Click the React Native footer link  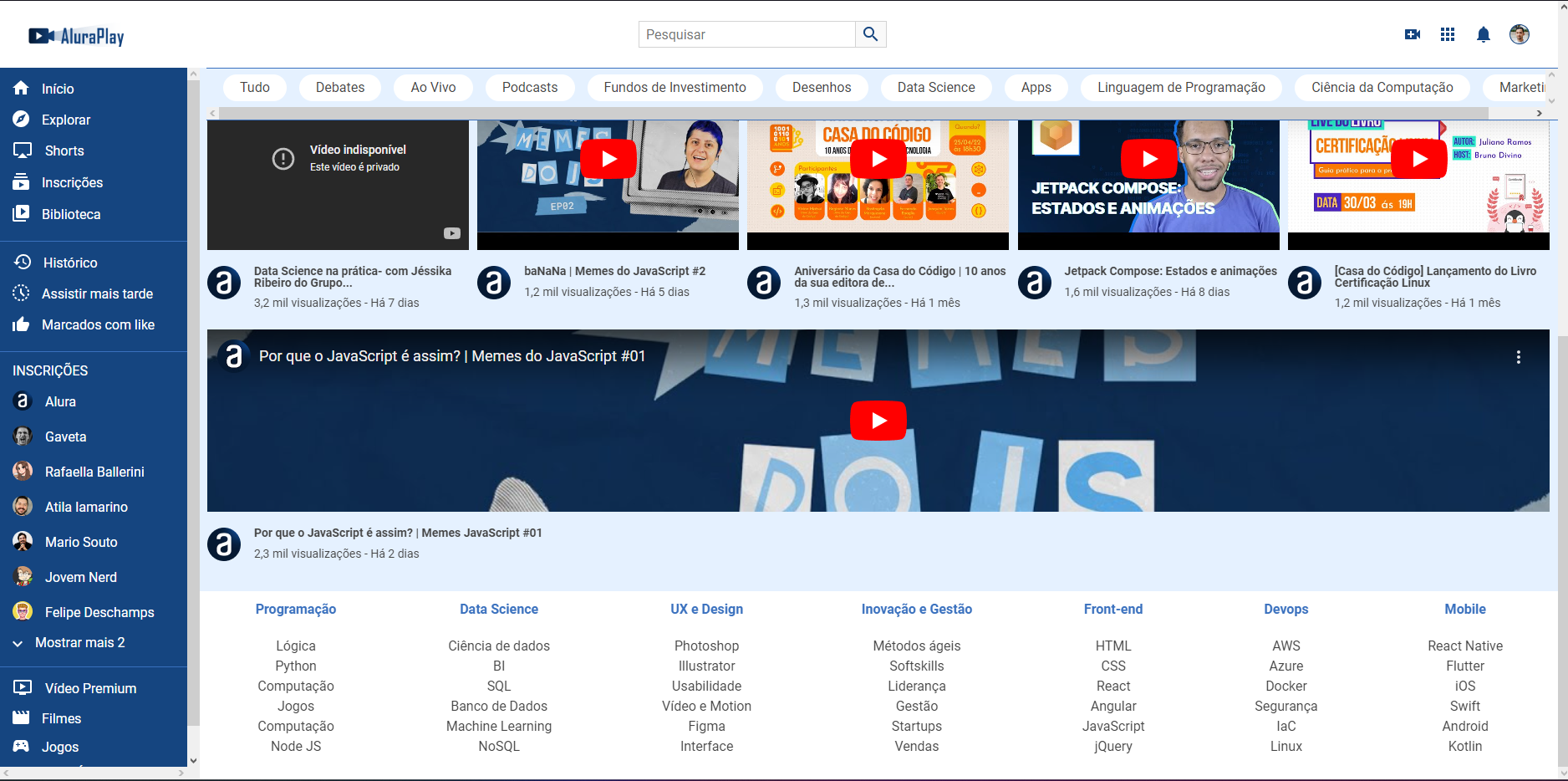(1465, 646)
